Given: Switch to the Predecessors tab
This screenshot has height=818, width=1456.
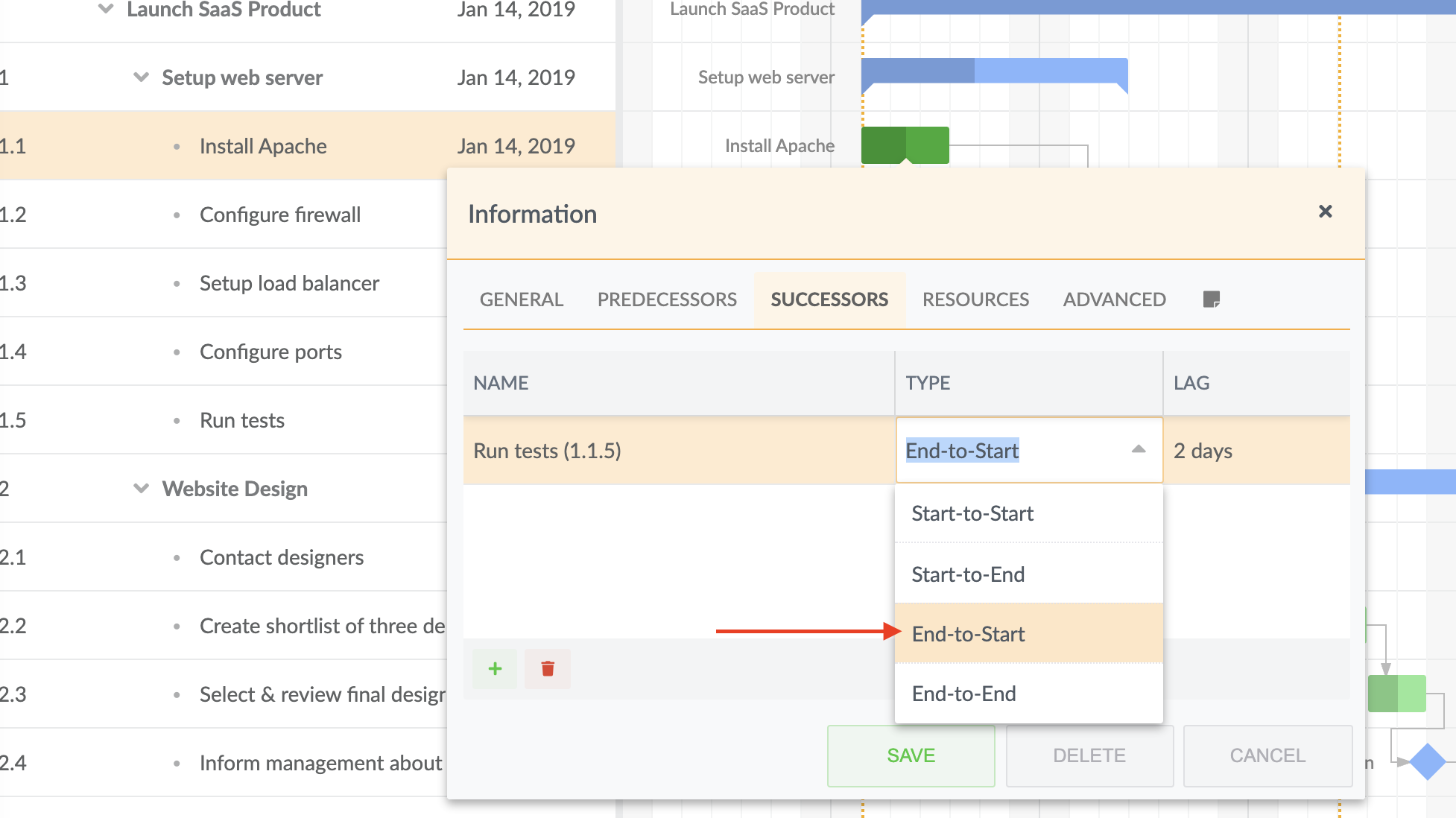Looking at the screenshot, I should 667,299.
